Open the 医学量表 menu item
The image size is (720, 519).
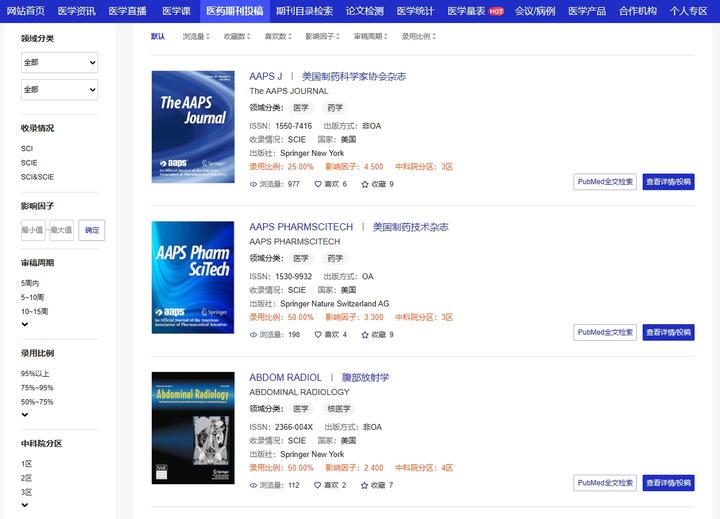point(467,11)
